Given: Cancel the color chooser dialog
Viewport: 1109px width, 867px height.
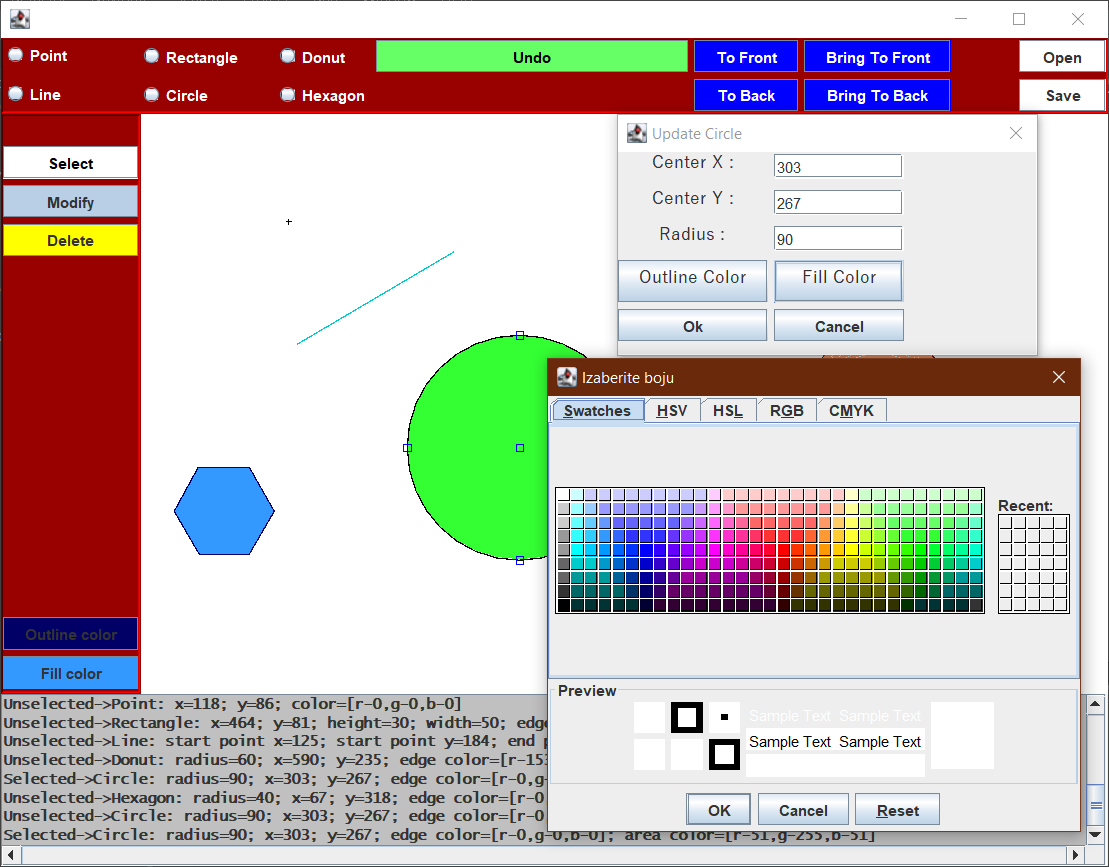Looking at the screenshot, I should tap(803, 810).
